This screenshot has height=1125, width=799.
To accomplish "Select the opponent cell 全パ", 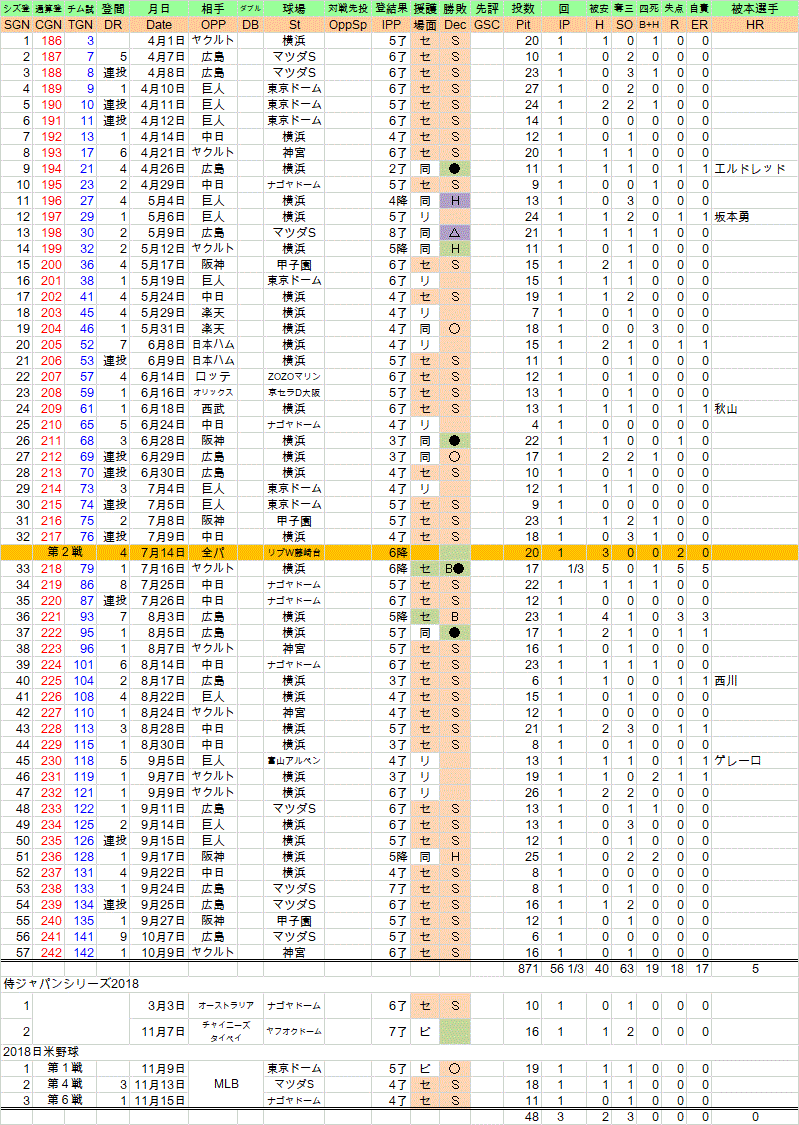I will click(213, 552).
